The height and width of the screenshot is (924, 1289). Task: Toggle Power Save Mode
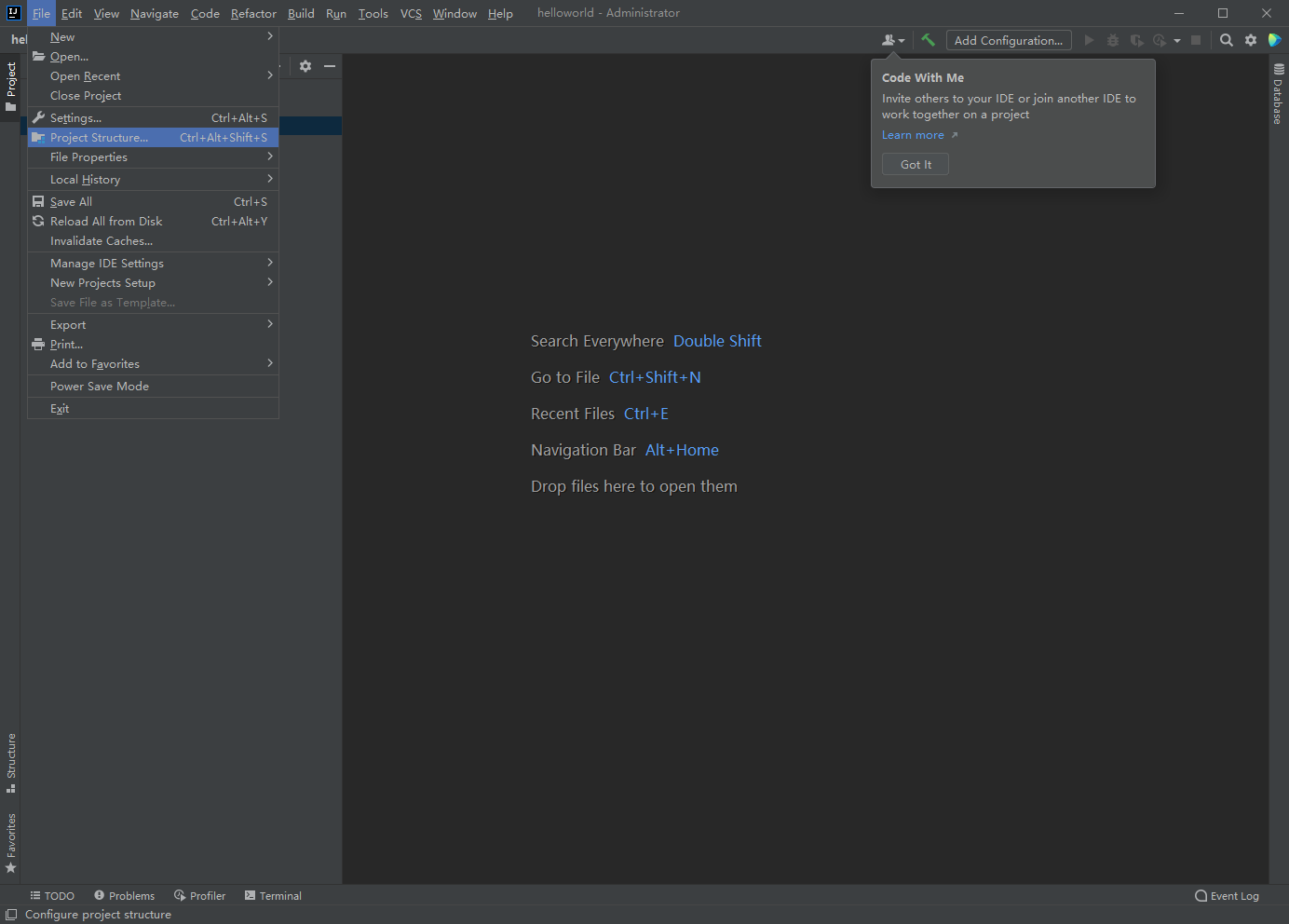coord(153,387)
